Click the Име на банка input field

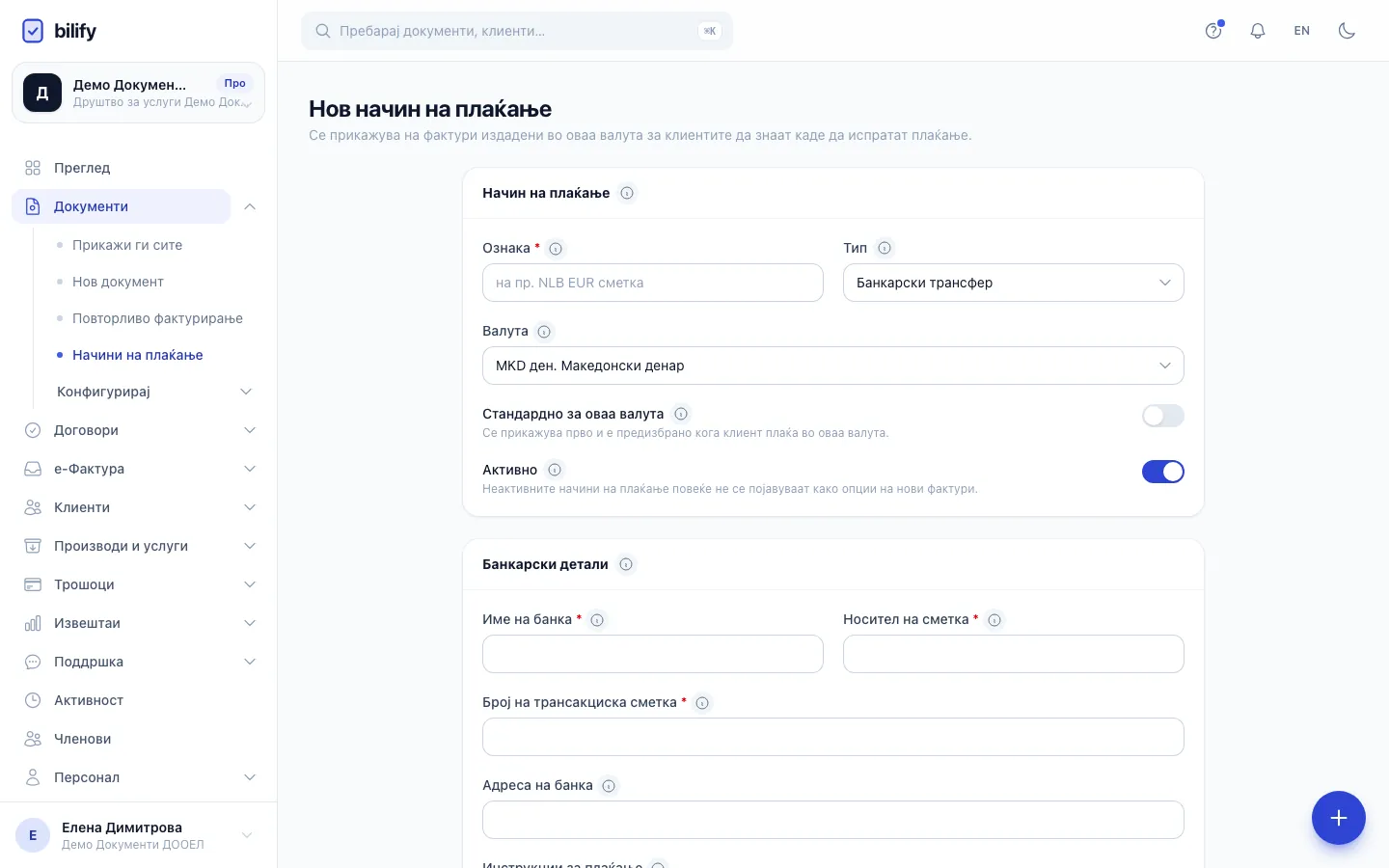pyautogui.click(x=653, y=654)
